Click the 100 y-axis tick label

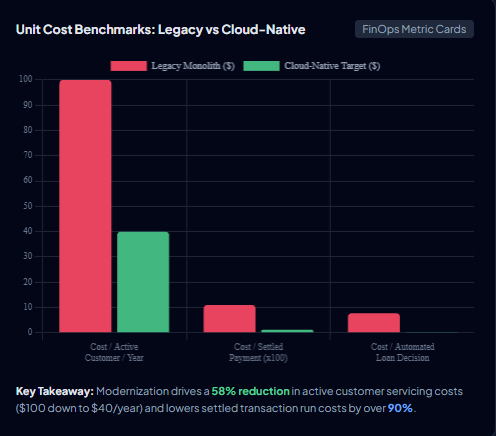[x=26, y=79]
